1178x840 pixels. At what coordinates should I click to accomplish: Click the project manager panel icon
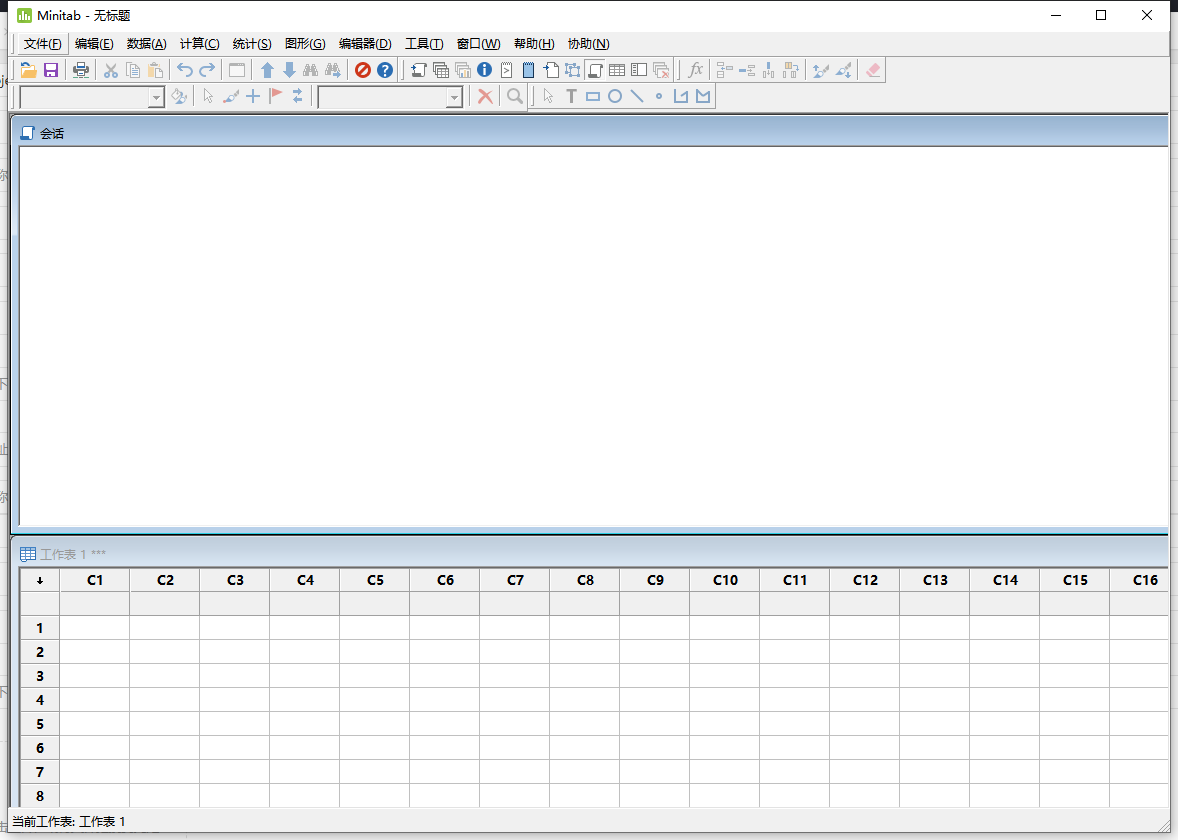click(639, 70)
